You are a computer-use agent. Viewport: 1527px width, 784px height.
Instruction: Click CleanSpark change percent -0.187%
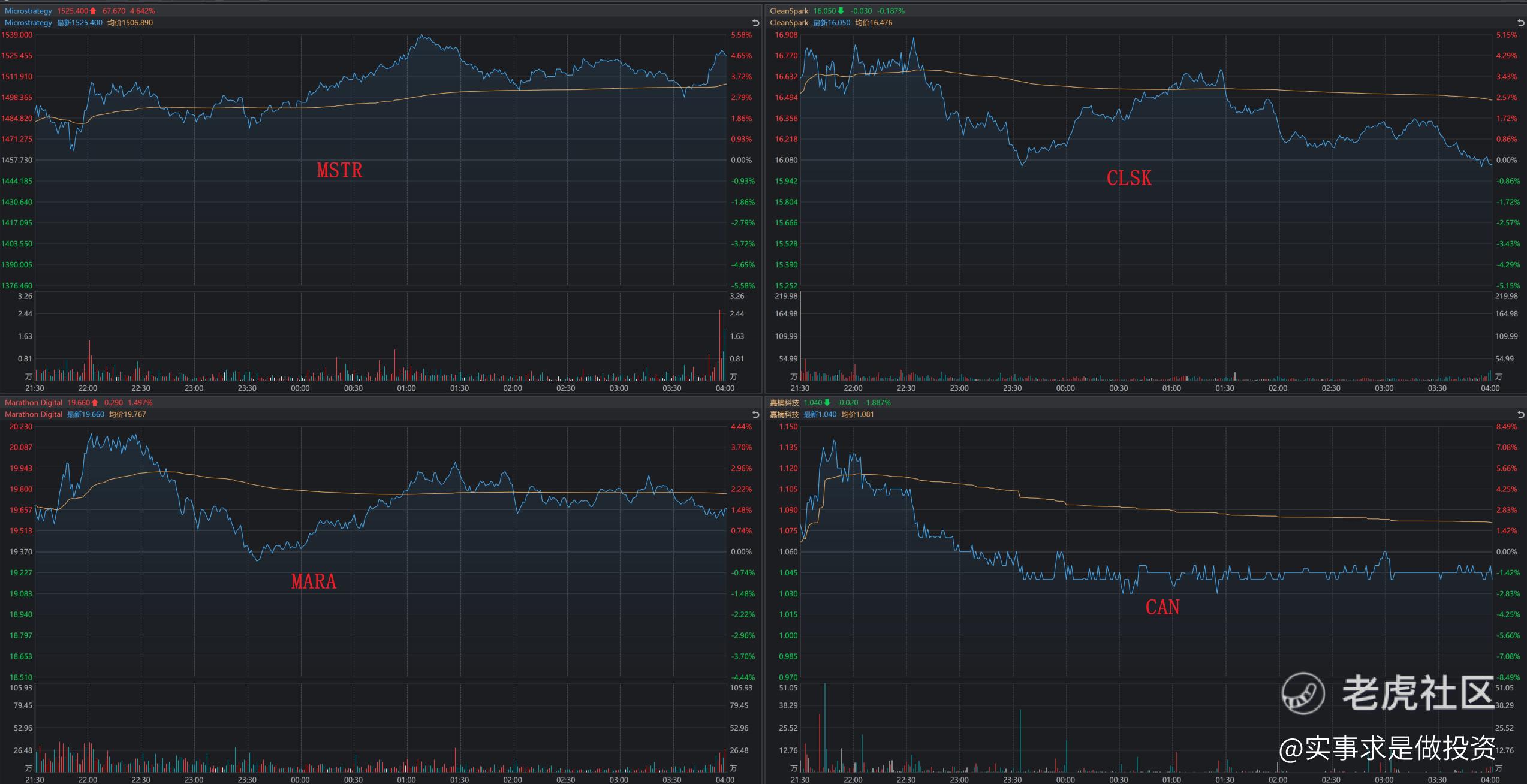coord(891,11)
